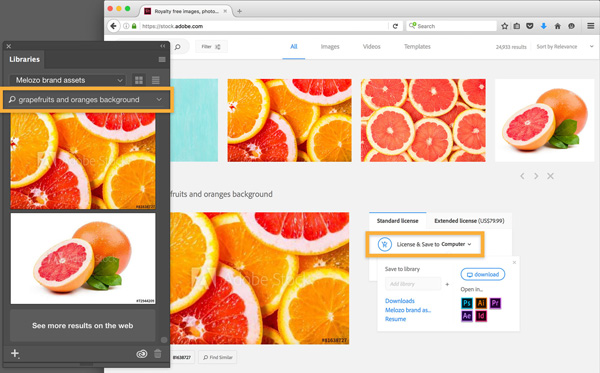Choose the Downloads library link
The image size is (600, 373).
click(x=399, y=301)
